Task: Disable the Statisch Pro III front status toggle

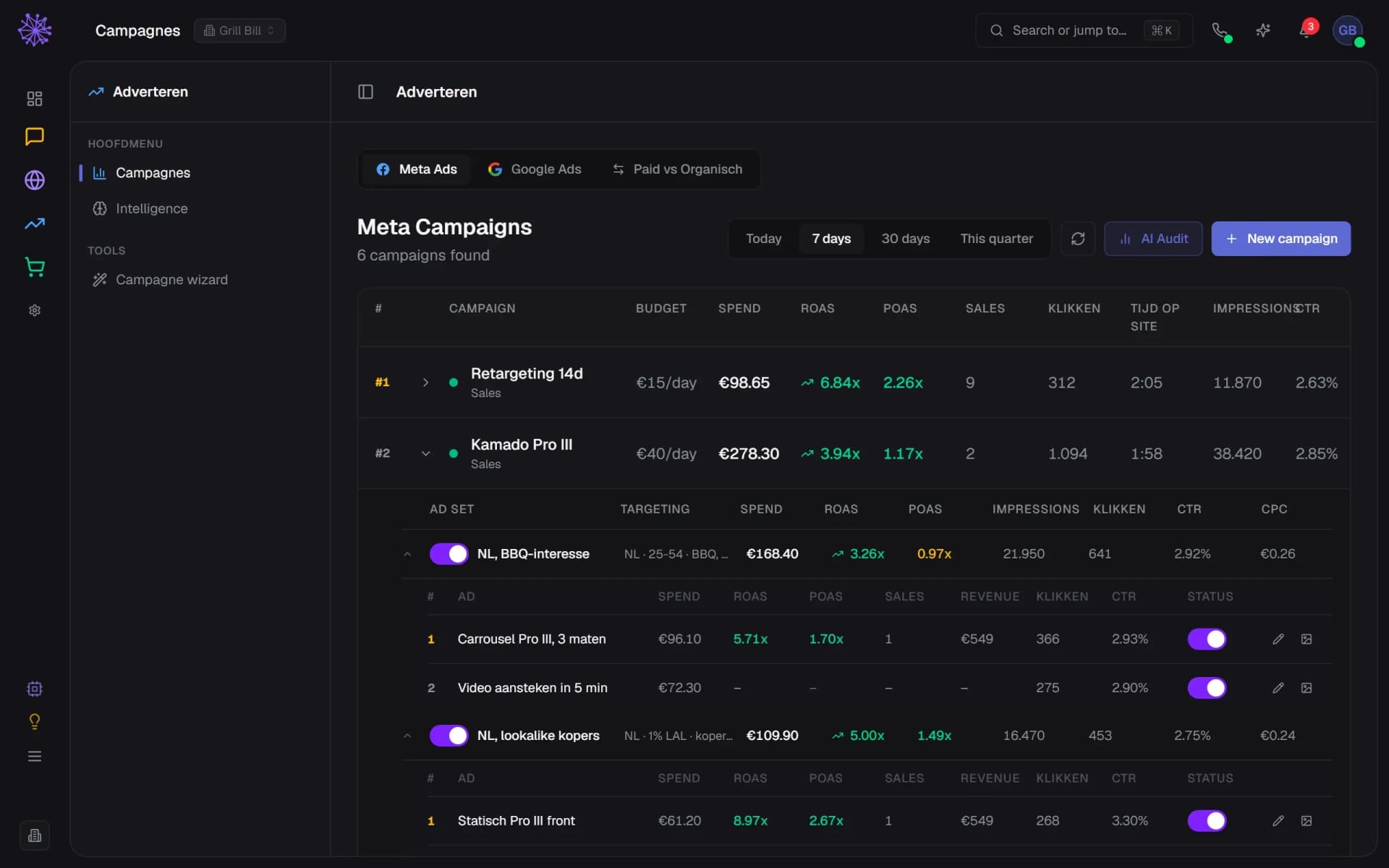Action: coord(1207,821)
